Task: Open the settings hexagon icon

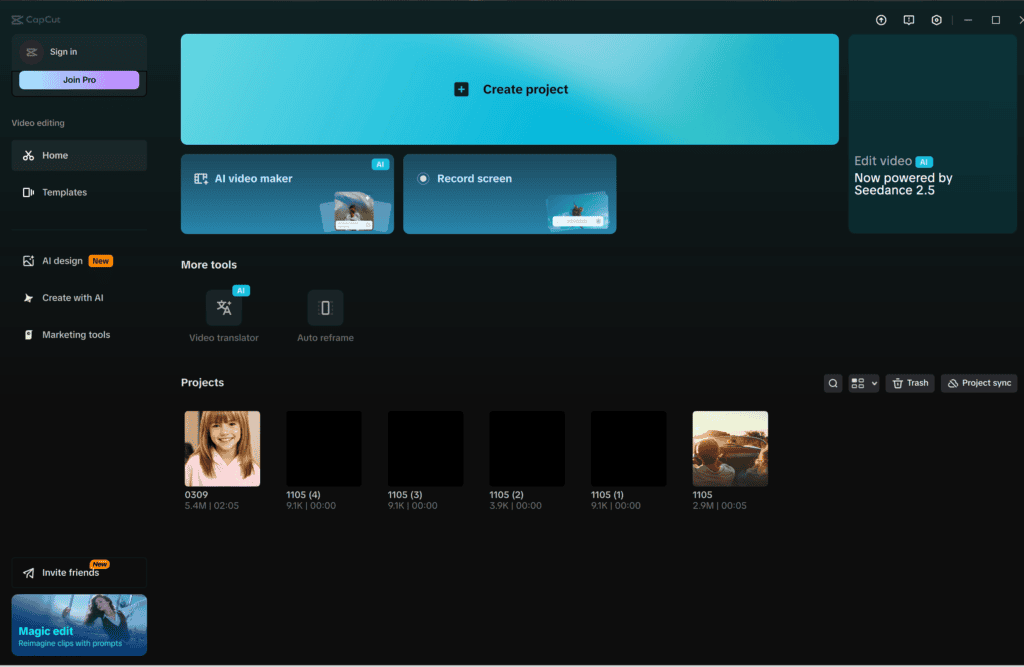Action: [x=936, y=20]
